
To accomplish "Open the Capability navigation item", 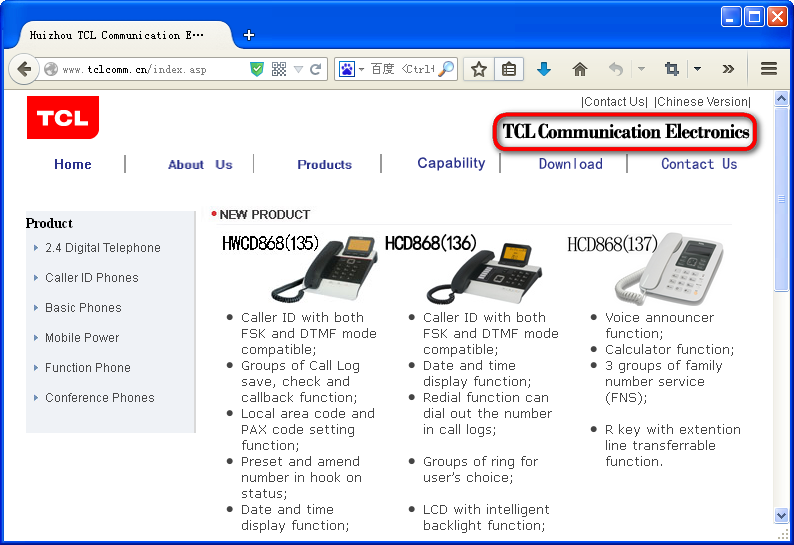I will pos(451,163).
